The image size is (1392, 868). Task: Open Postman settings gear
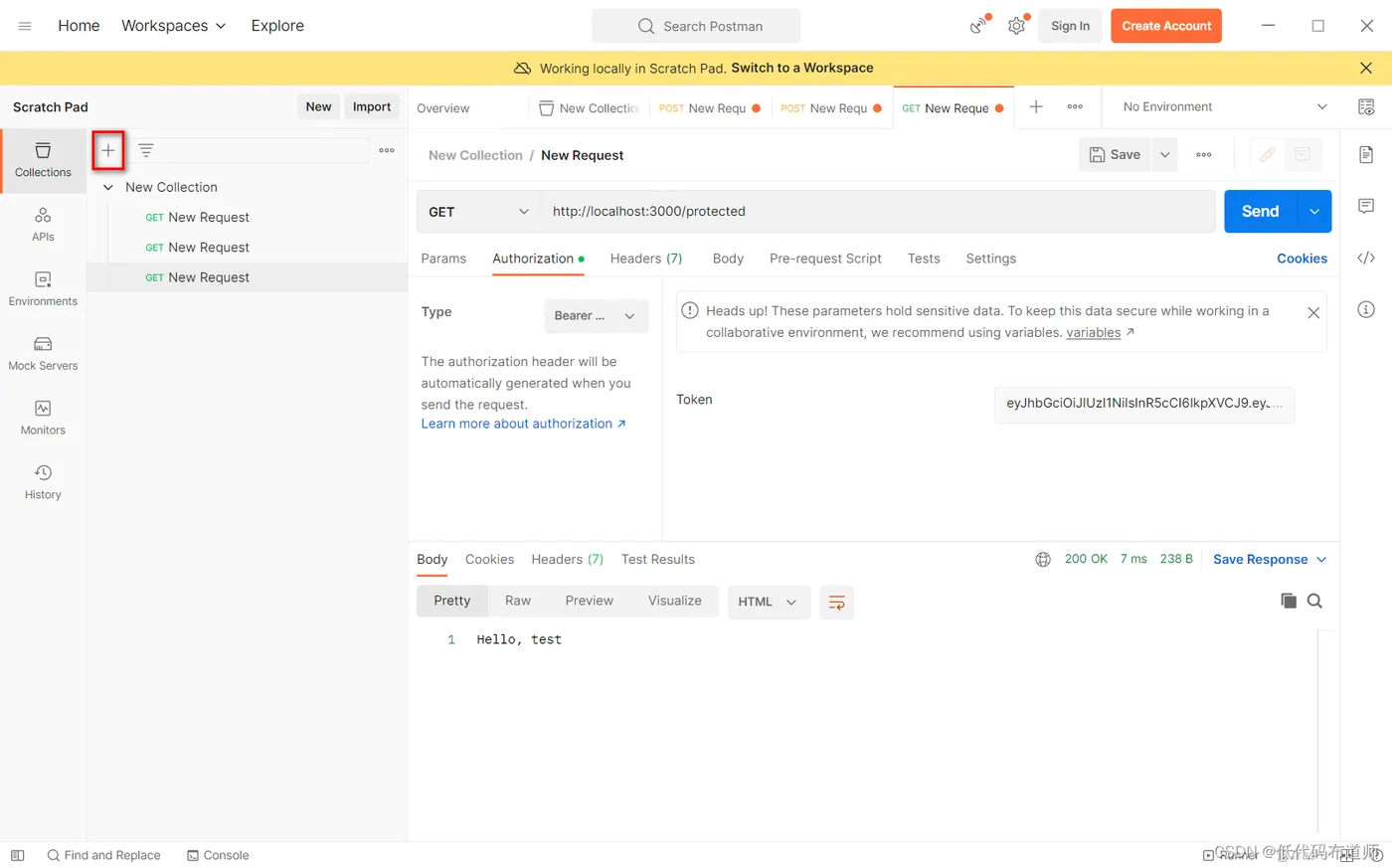pyautogui.click(x=1016, y=26)
